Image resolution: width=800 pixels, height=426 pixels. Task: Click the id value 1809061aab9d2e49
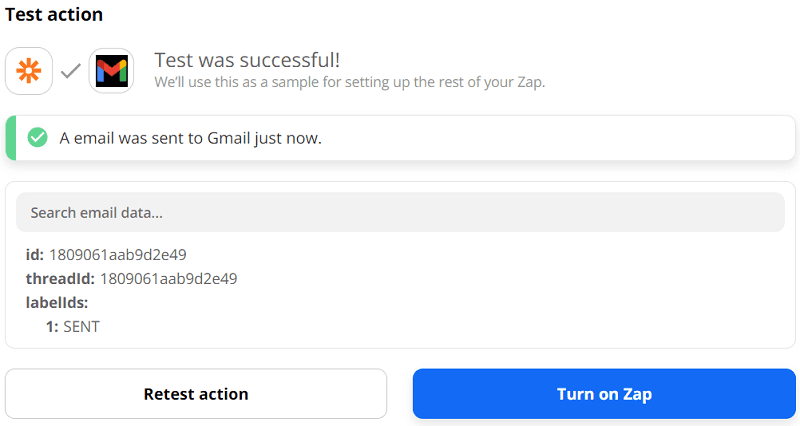tap(118, 255)
